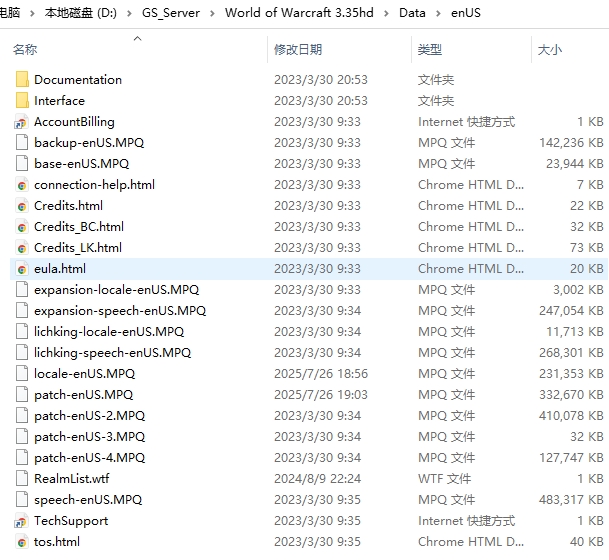Select the expansion-locale-enUS.MPQ file icon
Viewport: 609px width, 560px height.
point(22,290)
